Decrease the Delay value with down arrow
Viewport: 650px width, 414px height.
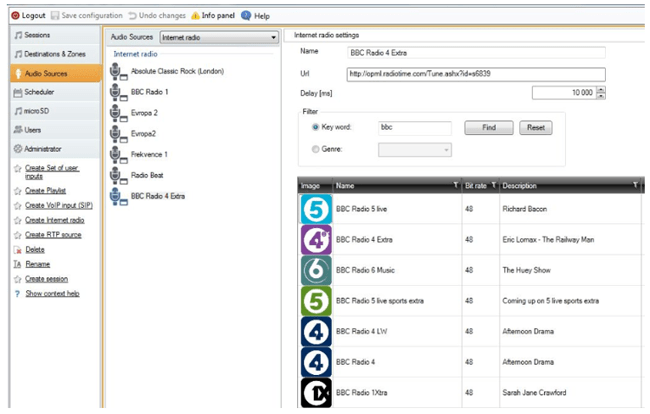click(601, 96)
